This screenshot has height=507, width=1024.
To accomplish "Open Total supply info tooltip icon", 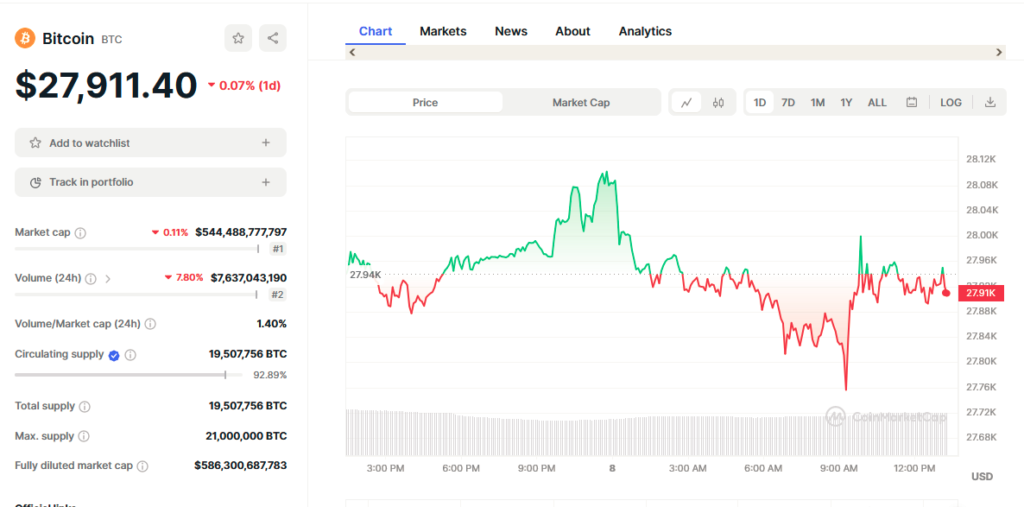I will click(x=85, y=406).
